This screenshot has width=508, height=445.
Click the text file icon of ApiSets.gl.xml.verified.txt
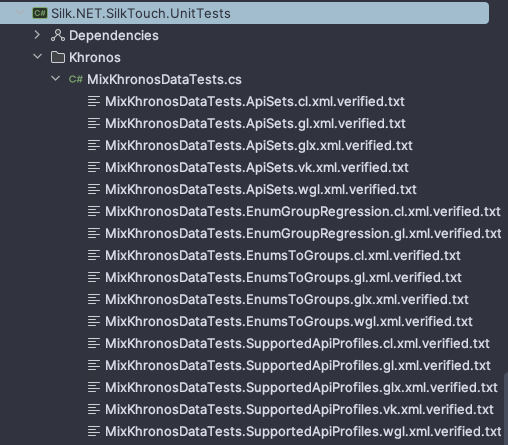pos(94,123)
